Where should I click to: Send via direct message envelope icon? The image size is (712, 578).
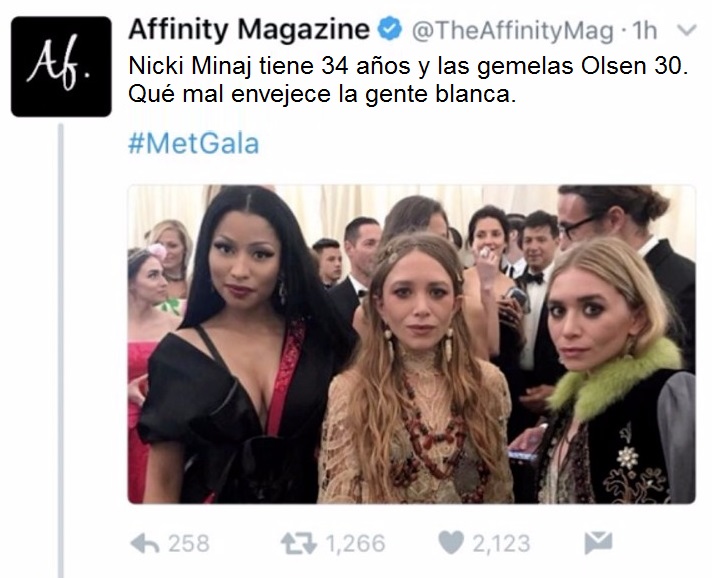598,543
